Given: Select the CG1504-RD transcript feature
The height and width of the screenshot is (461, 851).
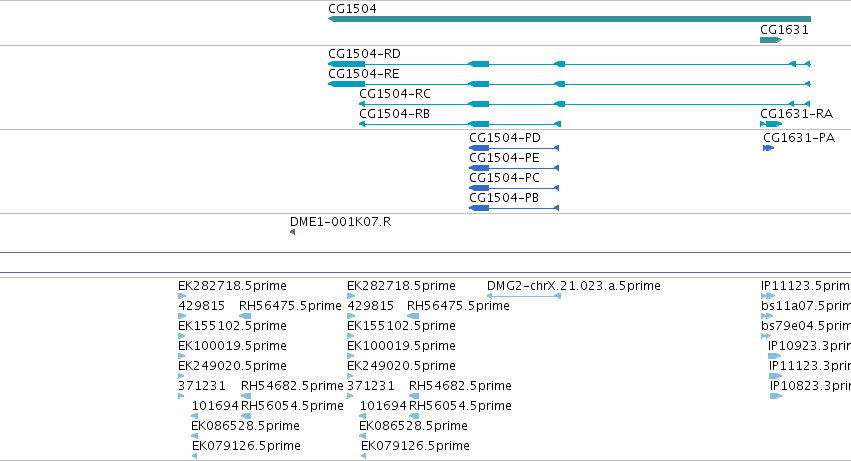Looking at the screenshot, I should pos(569,64).
